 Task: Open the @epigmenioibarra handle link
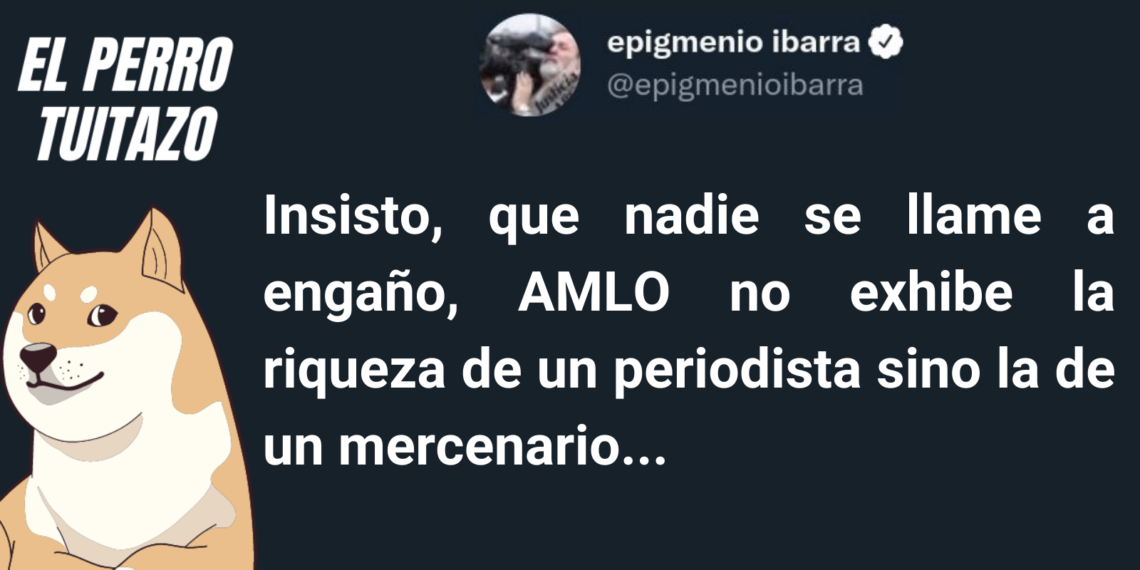tap(735, 86)
